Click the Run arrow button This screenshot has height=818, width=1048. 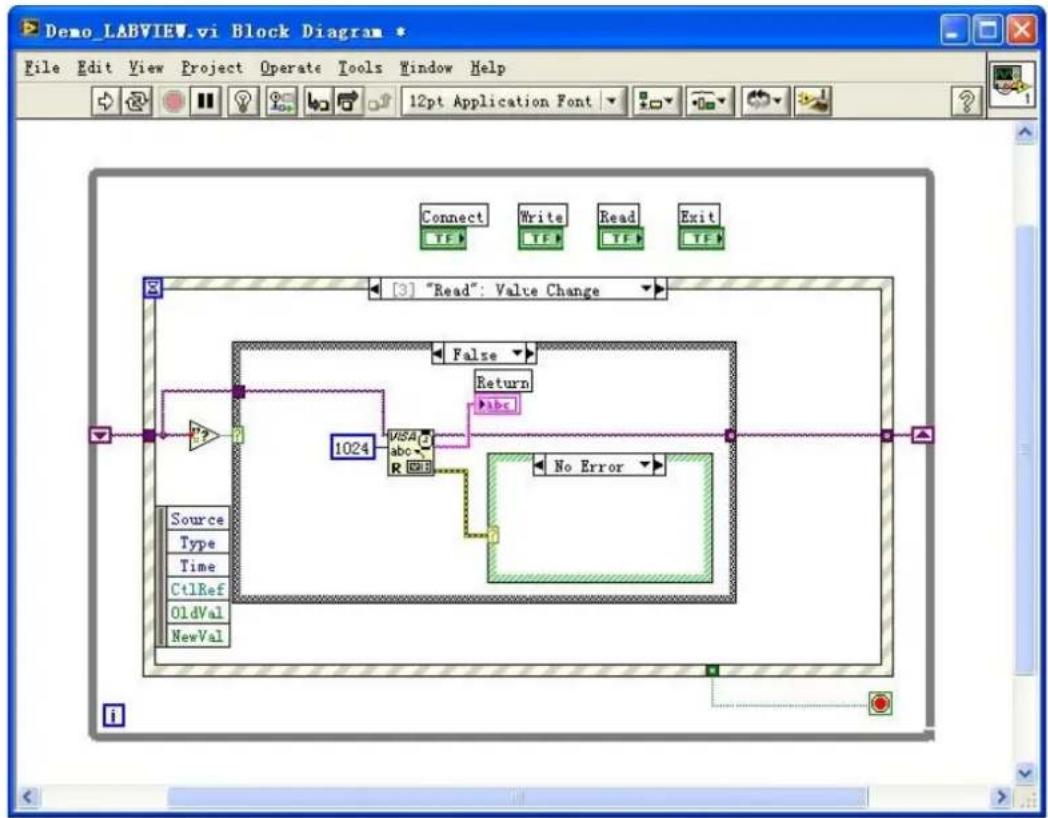coord(105,102)
